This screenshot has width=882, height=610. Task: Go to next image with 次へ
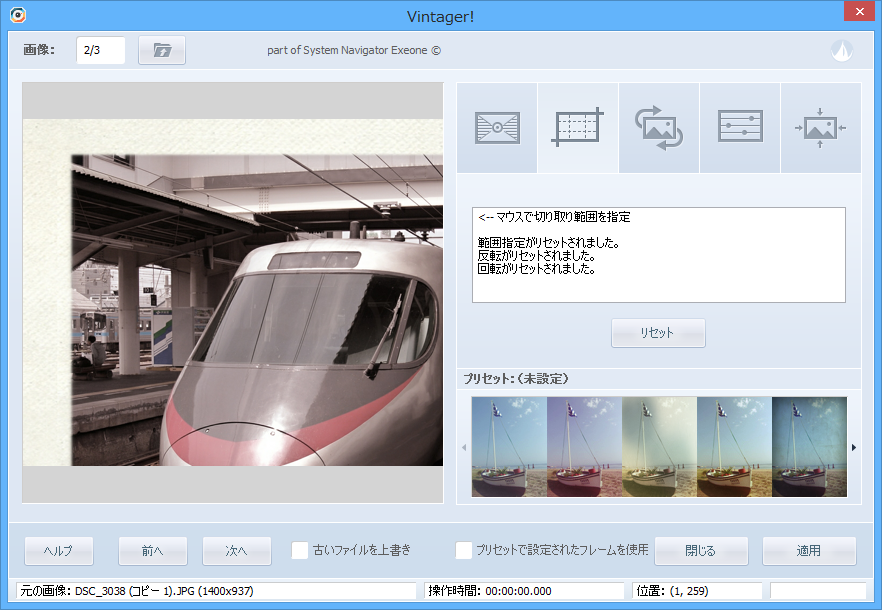237,550
